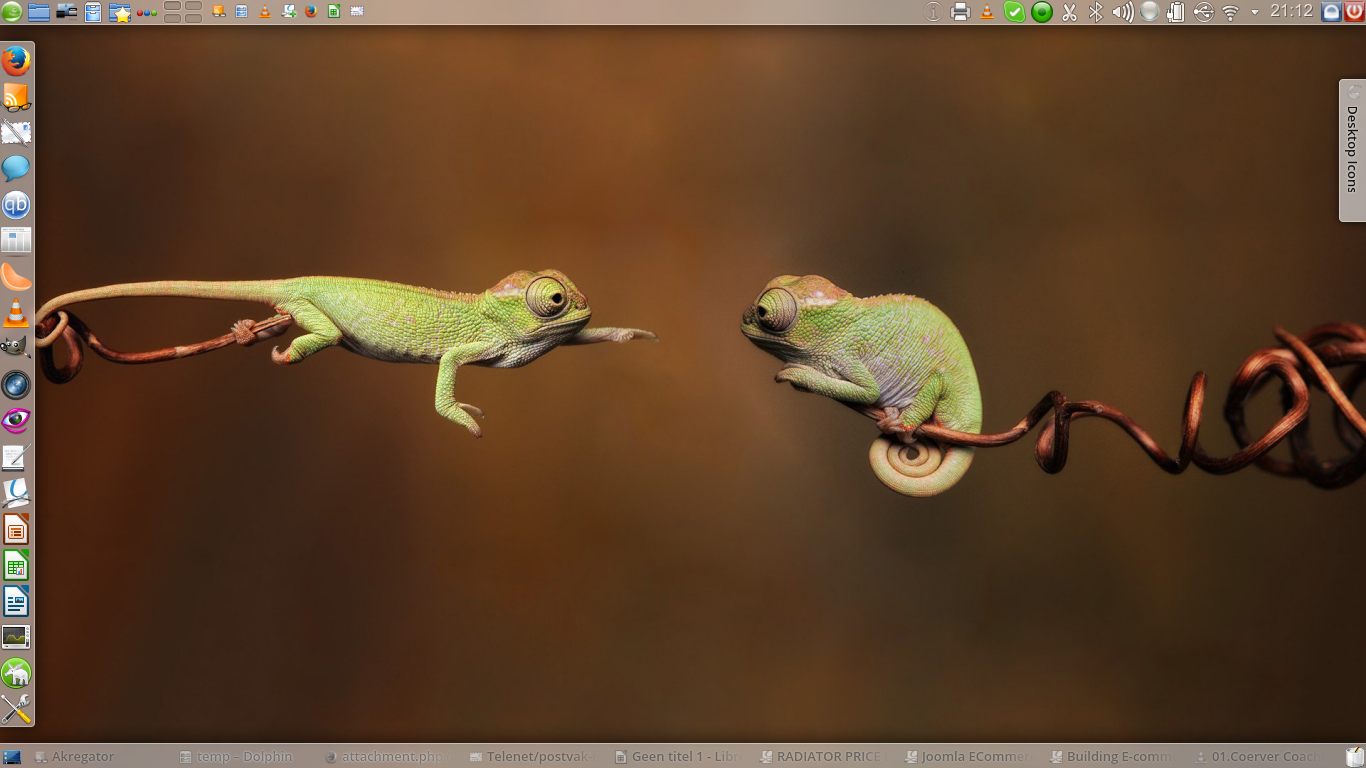Open the volume speaker tray control
This screenshot has width=1366, height=768.
click(1123, 12)
